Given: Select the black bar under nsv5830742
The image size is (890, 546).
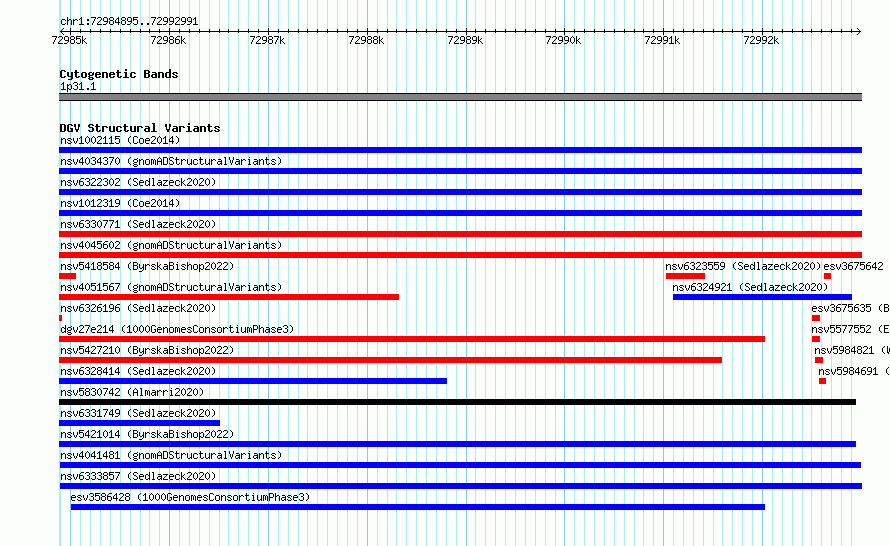Looking at the screenshot, I should point(457,402).
